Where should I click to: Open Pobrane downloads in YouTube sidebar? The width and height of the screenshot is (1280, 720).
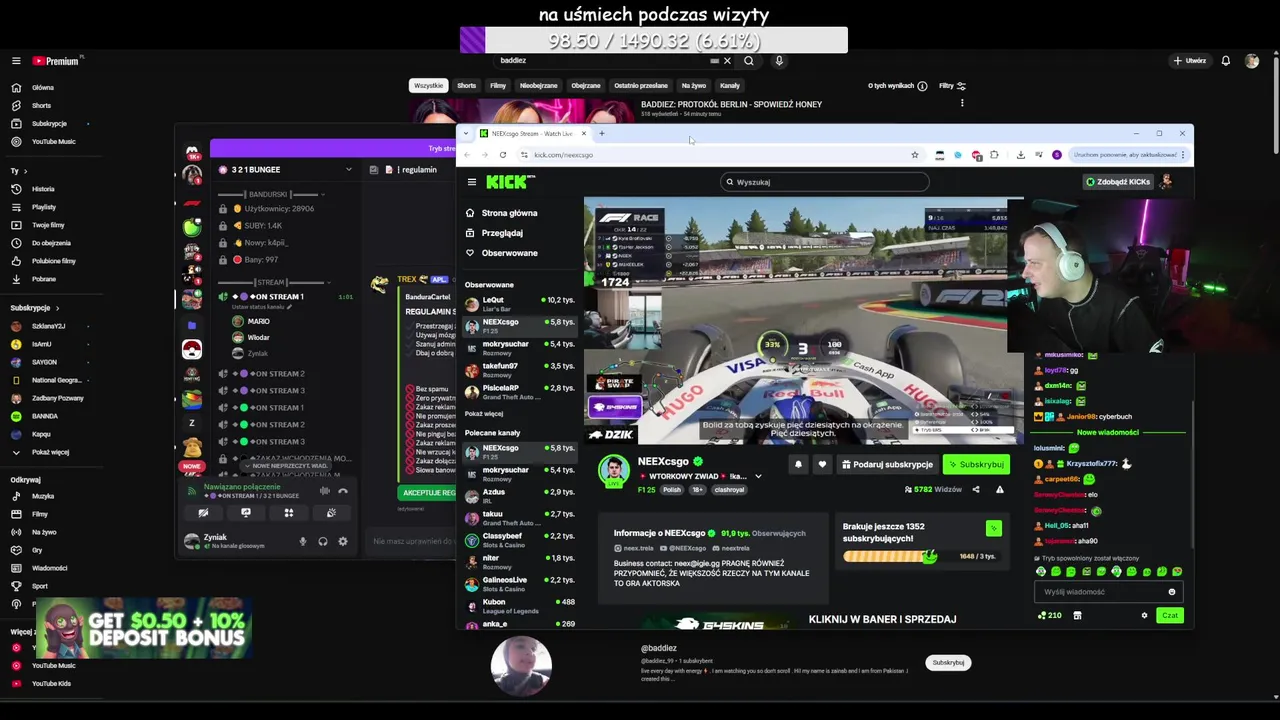(x=44, y=279)
